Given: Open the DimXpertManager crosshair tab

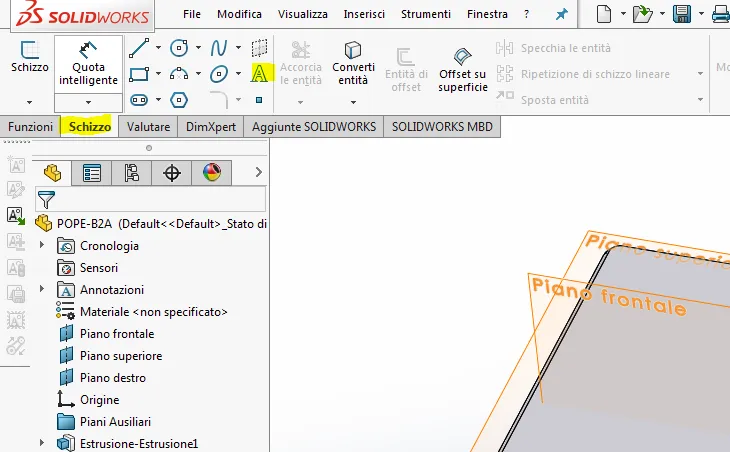Looking at the screenshot, I should [172, 173].
